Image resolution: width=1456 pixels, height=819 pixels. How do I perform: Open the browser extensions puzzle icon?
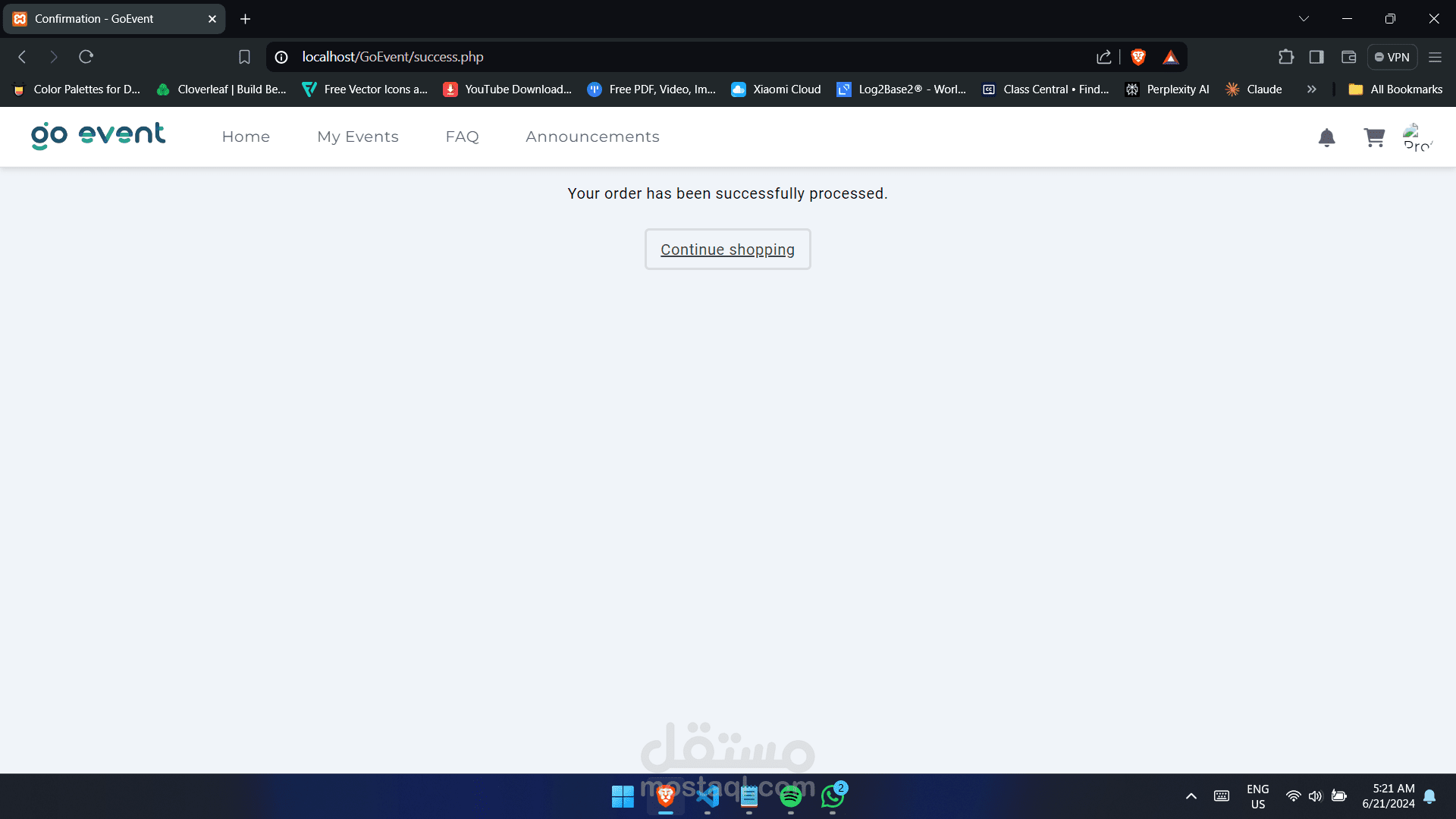[x=1286, y=57]
